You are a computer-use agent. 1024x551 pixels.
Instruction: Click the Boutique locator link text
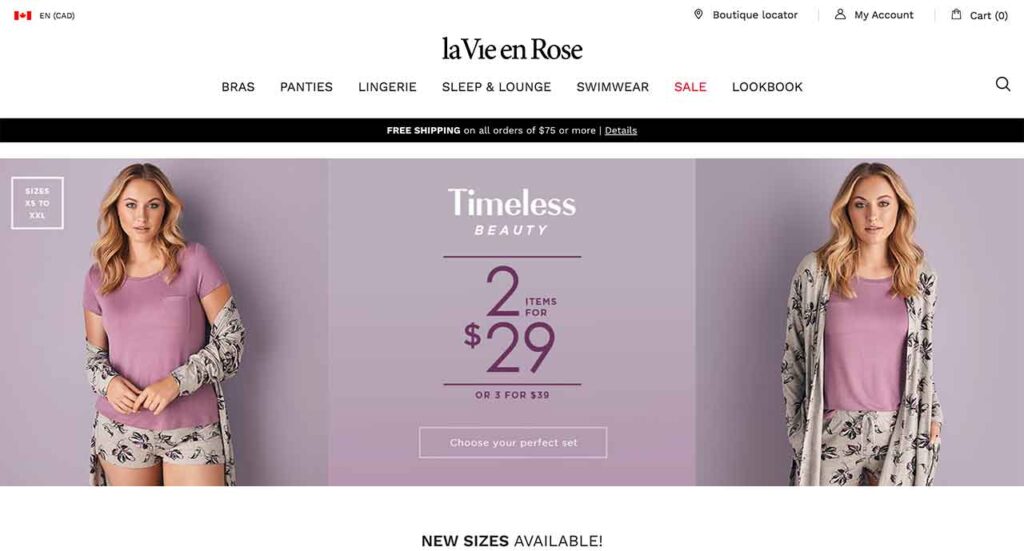(x=755, y=15)
